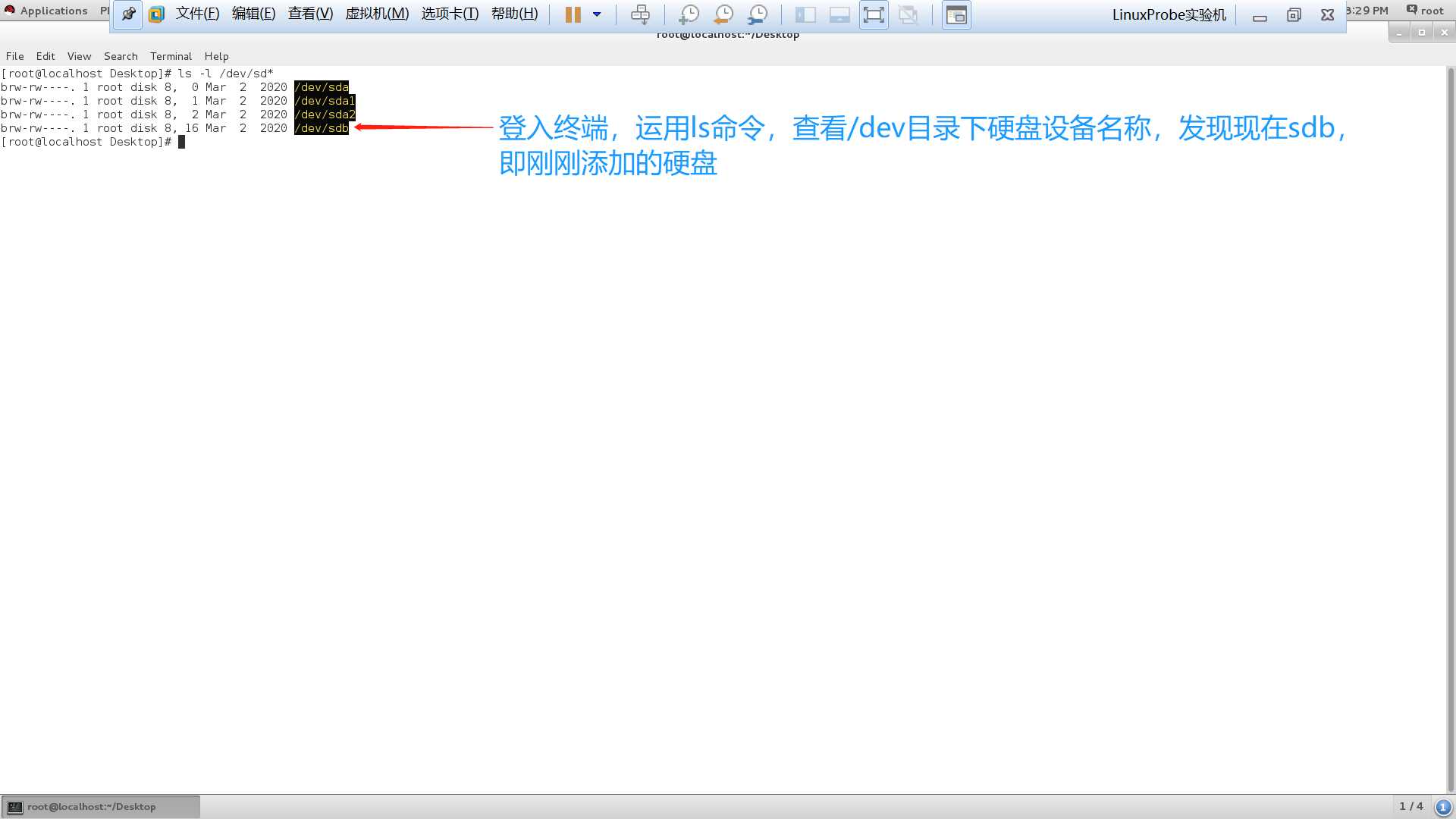The height and width of the screenshot is (819, 1456).
Task: Click the Search menu item
Action: [119, 55]
